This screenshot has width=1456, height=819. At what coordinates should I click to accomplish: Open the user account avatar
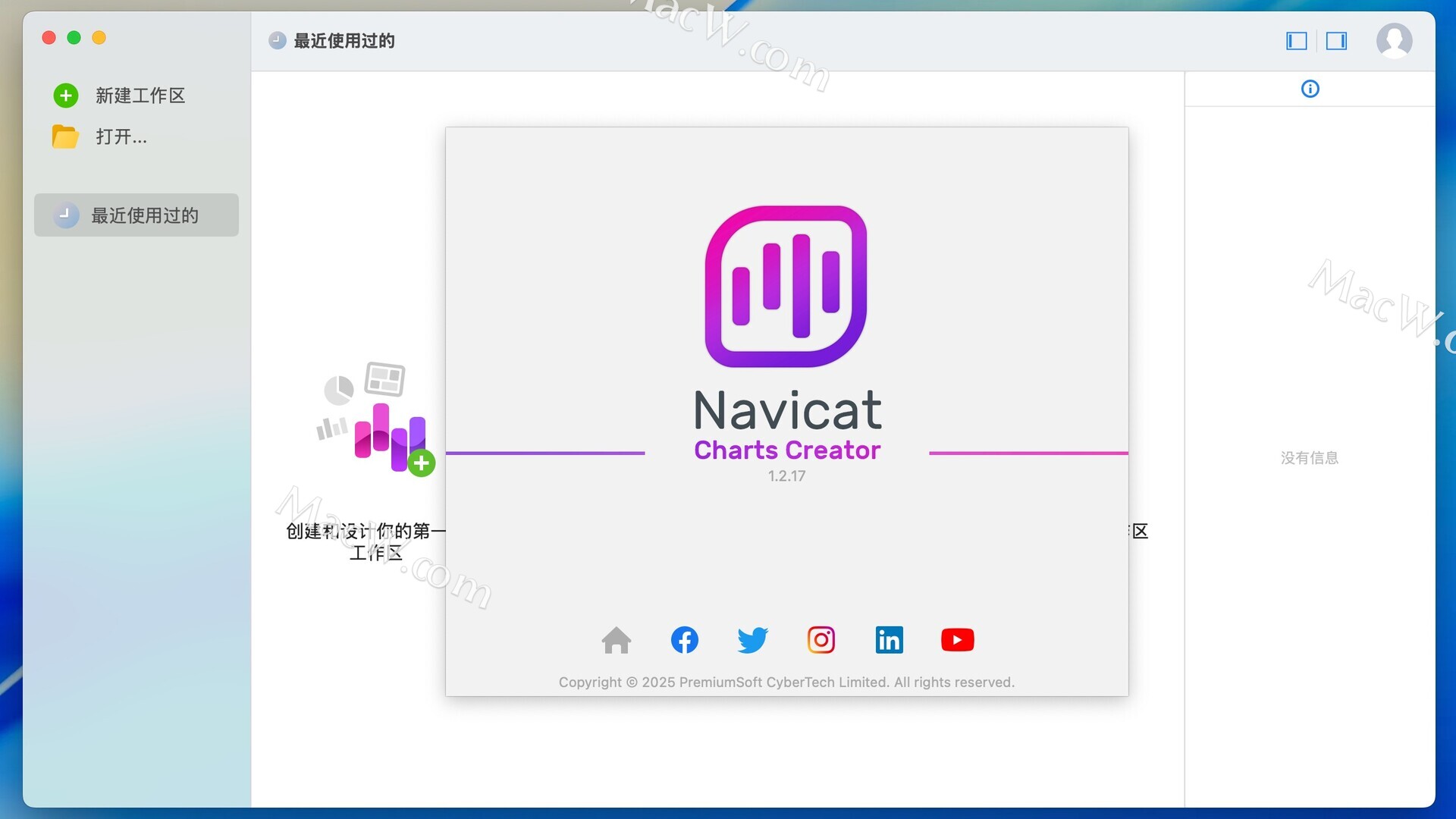[x=1394, y=41]
